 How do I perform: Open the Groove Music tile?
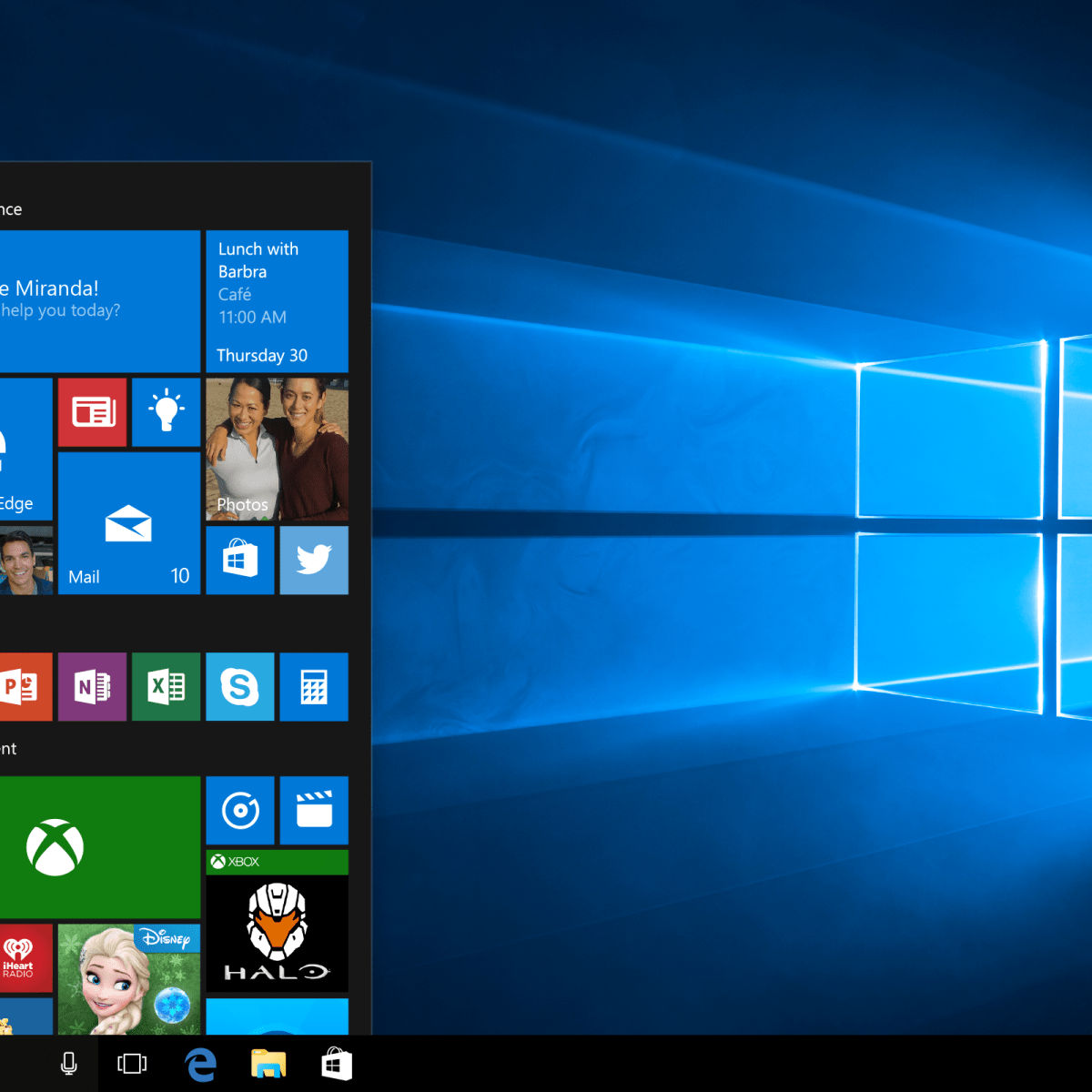[240, 810]
